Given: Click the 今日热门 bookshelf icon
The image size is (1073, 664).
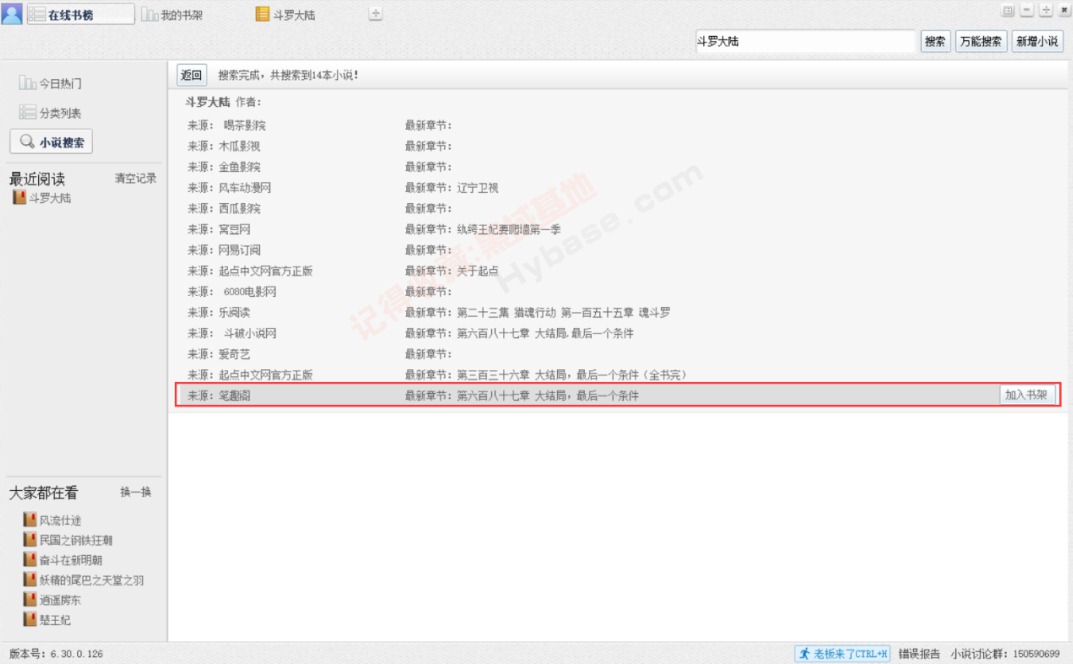Looking at the screenshot, I should [27, 83].
